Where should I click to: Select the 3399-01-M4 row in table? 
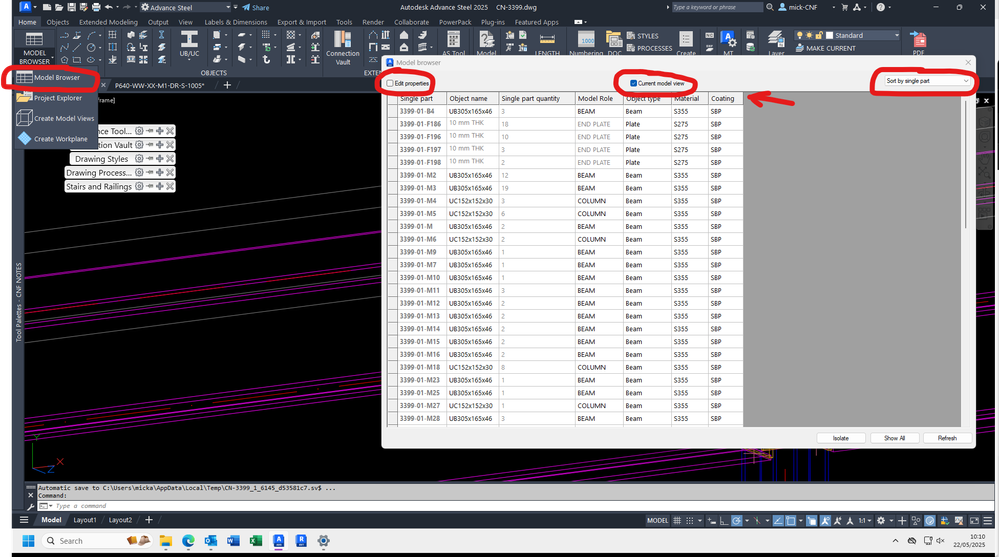click(565, 201)
